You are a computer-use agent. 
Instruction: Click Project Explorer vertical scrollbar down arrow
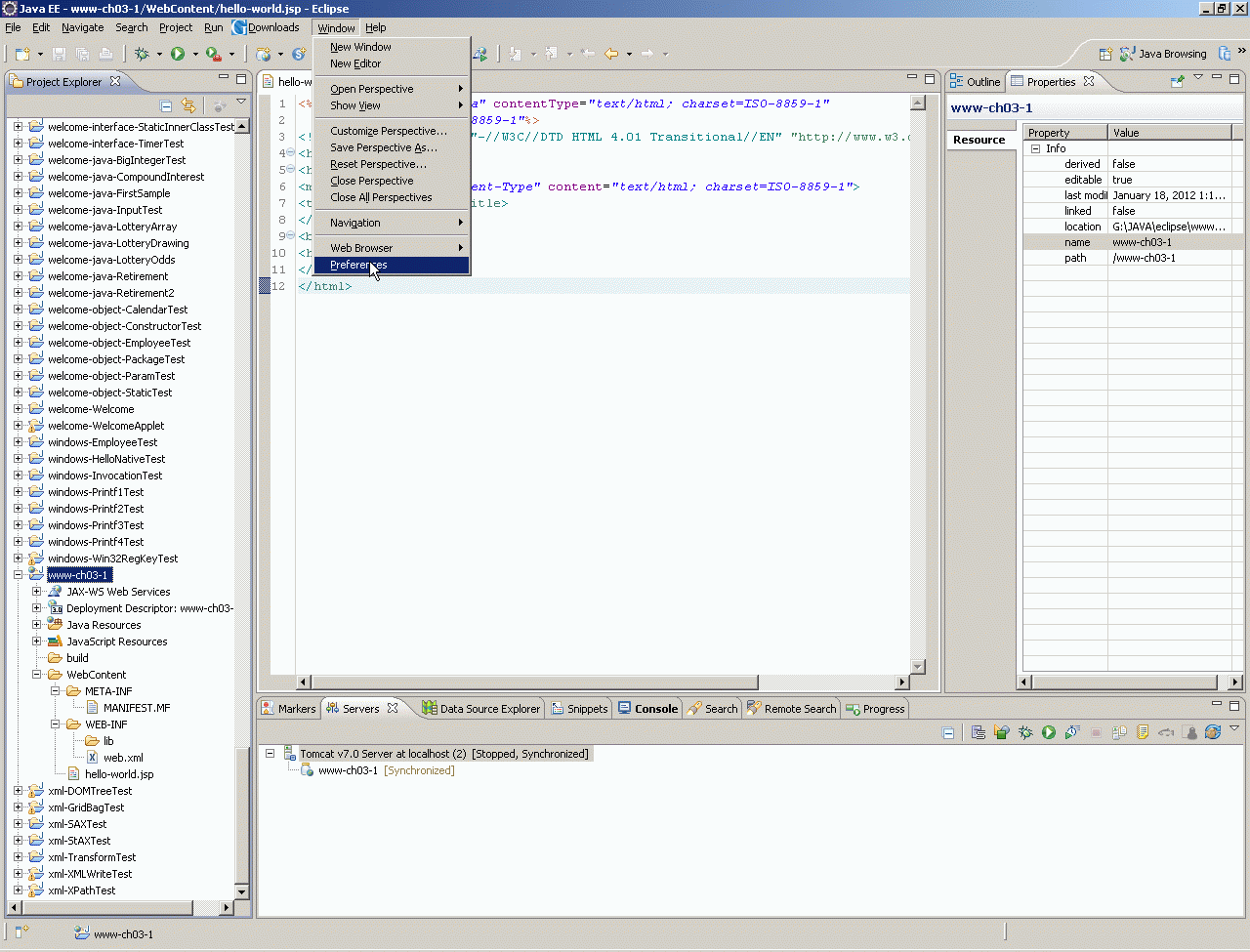(242, 891)
